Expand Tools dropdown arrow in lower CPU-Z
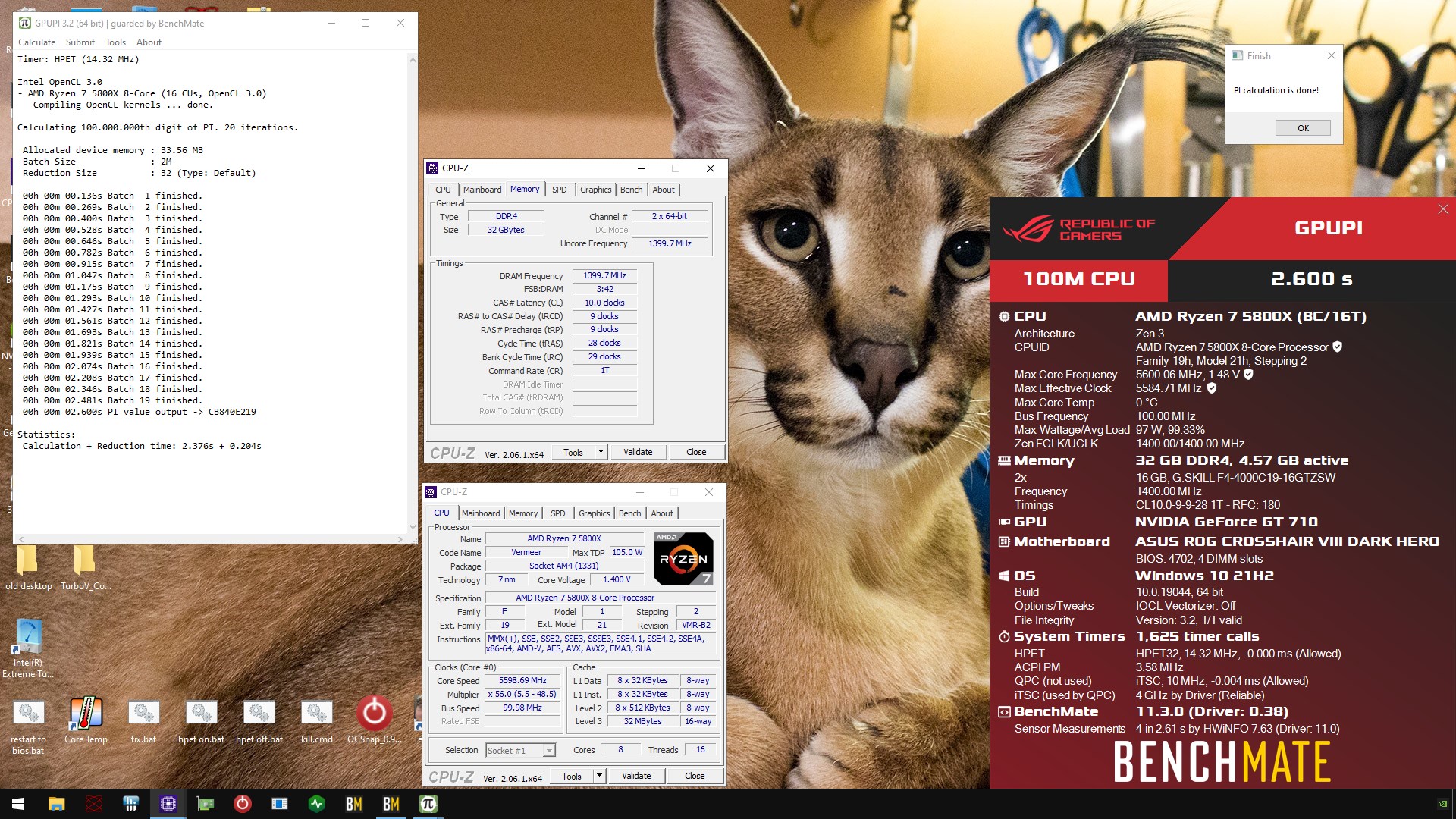 tap(599, 776)
